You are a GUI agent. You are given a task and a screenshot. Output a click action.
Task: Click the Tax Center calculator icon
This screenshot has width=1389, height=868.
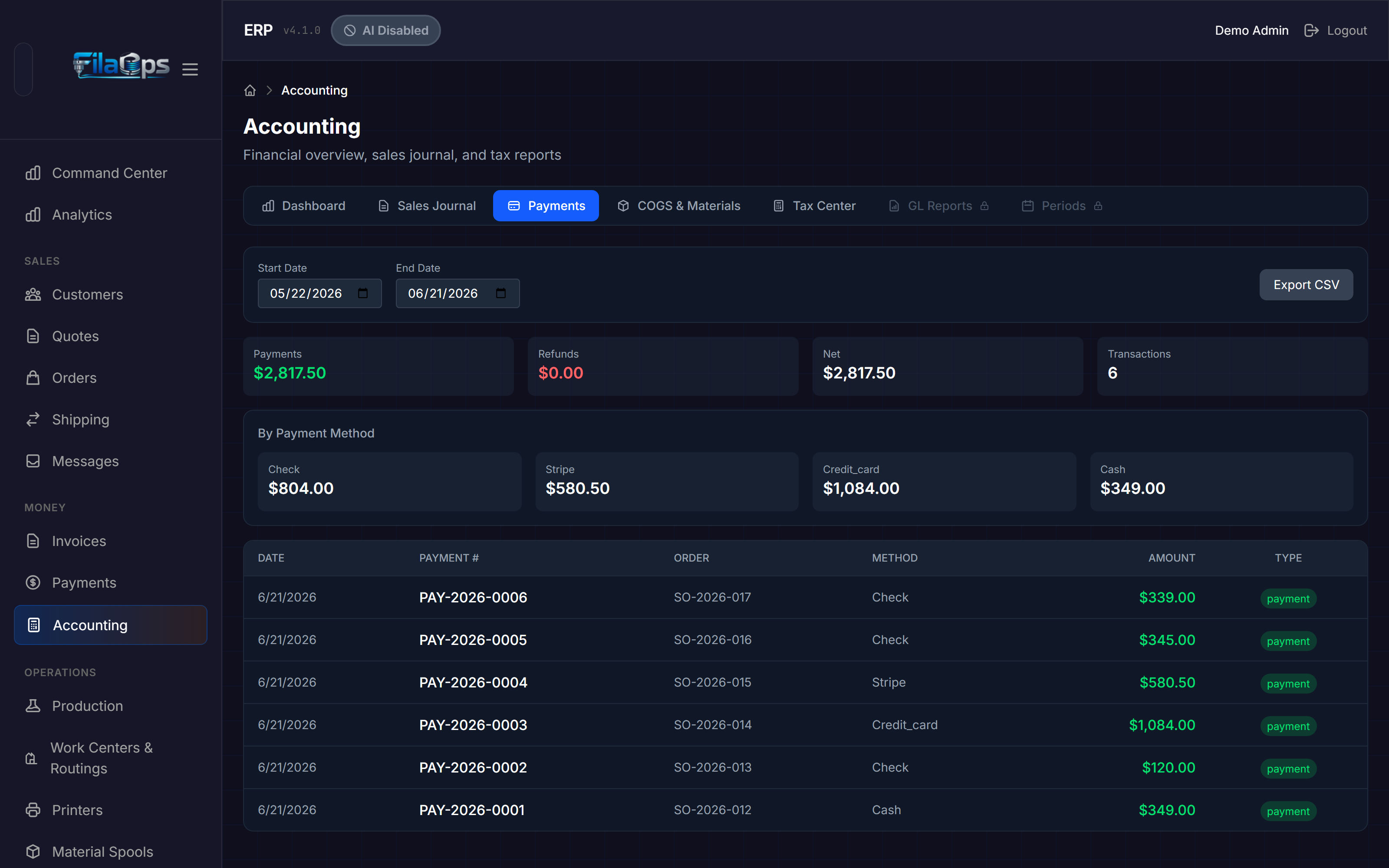pos(779,206)
